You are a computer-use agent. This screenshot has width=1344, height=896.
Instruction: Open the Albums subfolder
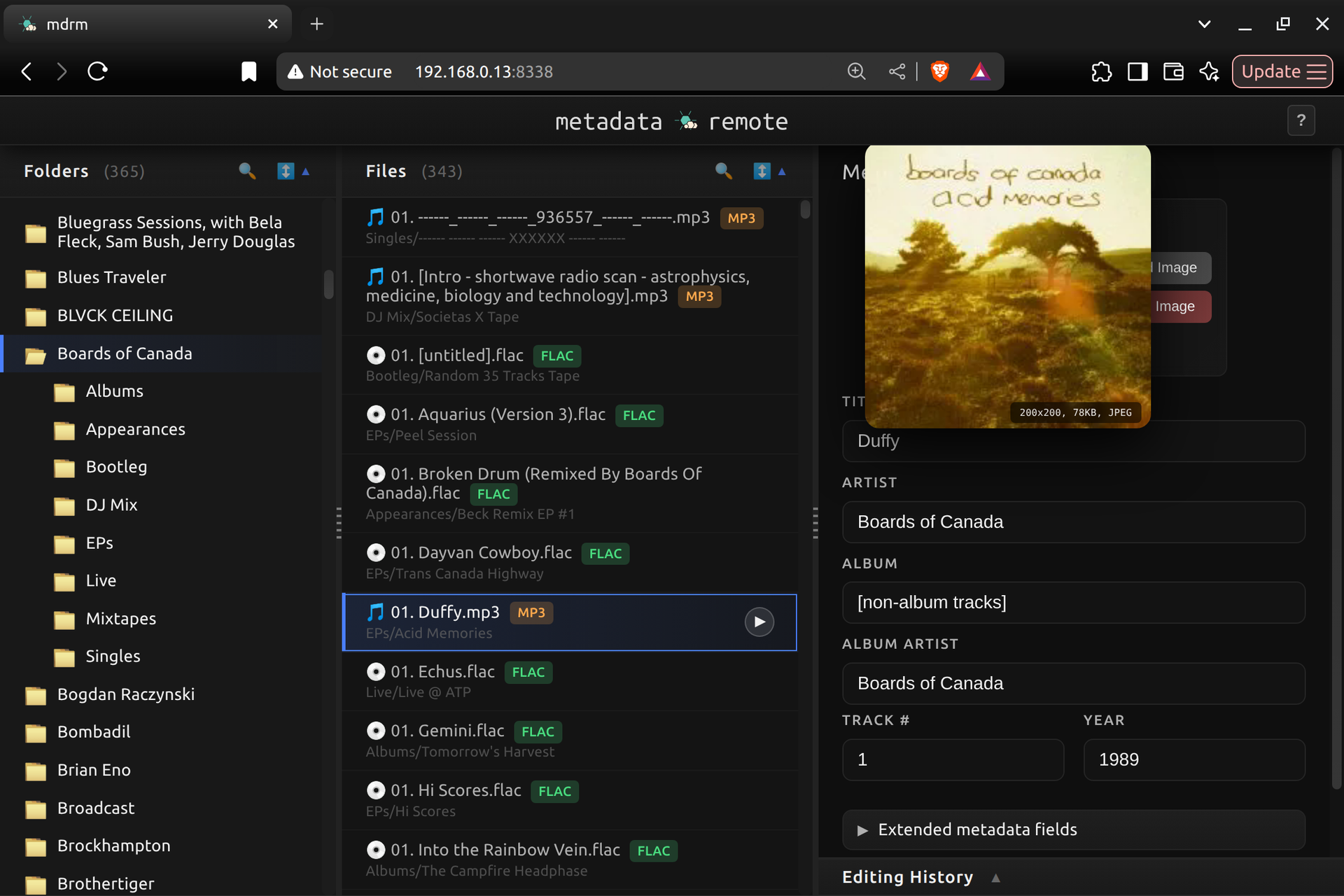point(115,391)
